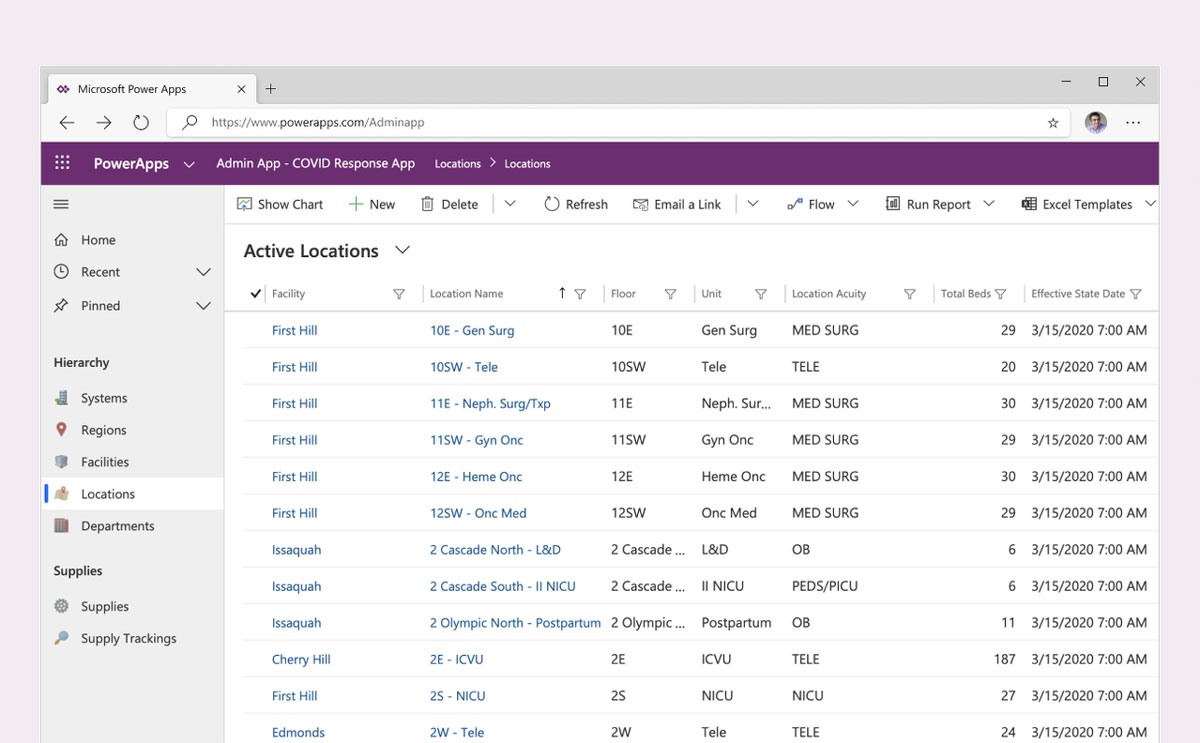The height and width of the screenshot is (743, 1200).
Task: Open 2 Cascade North - L&D location
Action: pyautogui.click(x=495, y=549)
